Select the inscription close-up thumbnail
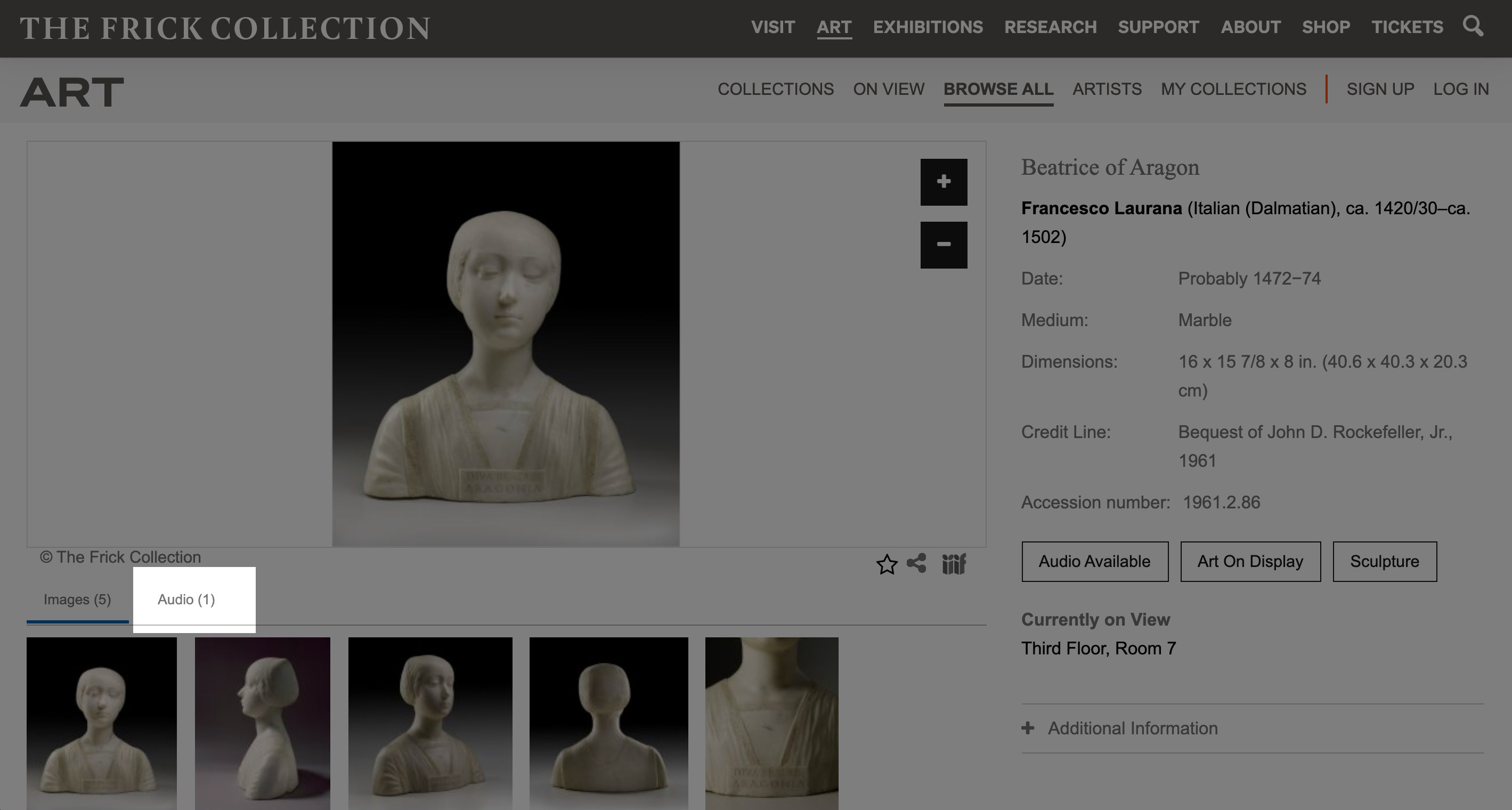This screenshot has width=1512, height=810. 772,723
